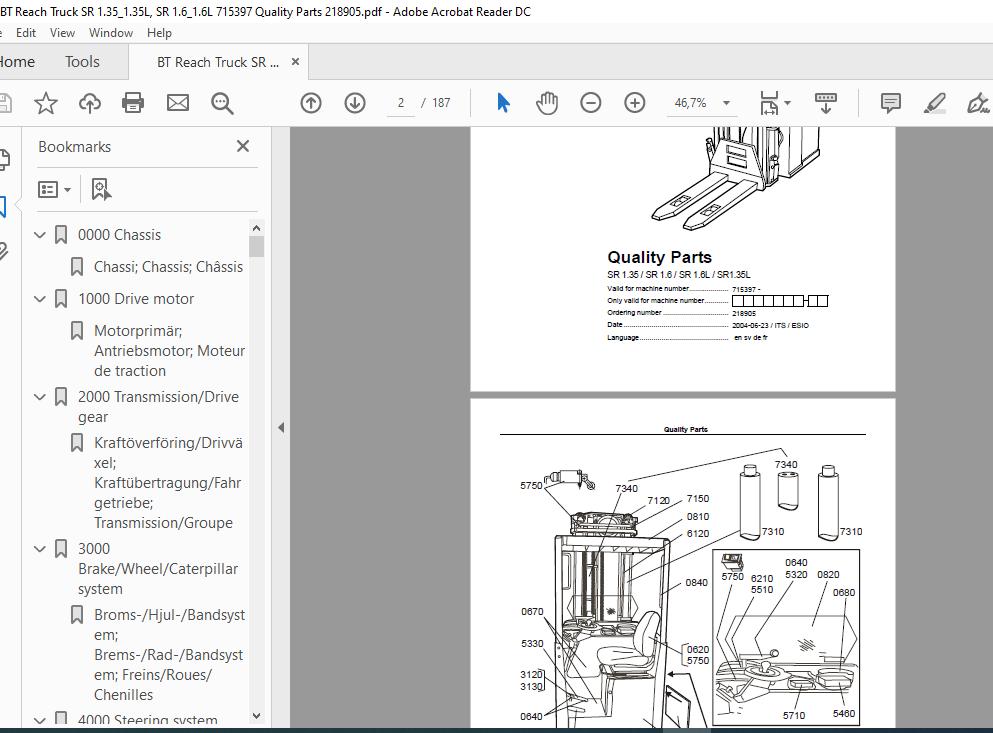The height and width of the screenshot is (733, 993).
Task: Collapse the navigation pane arrow
Action: [x=281, y=428]
